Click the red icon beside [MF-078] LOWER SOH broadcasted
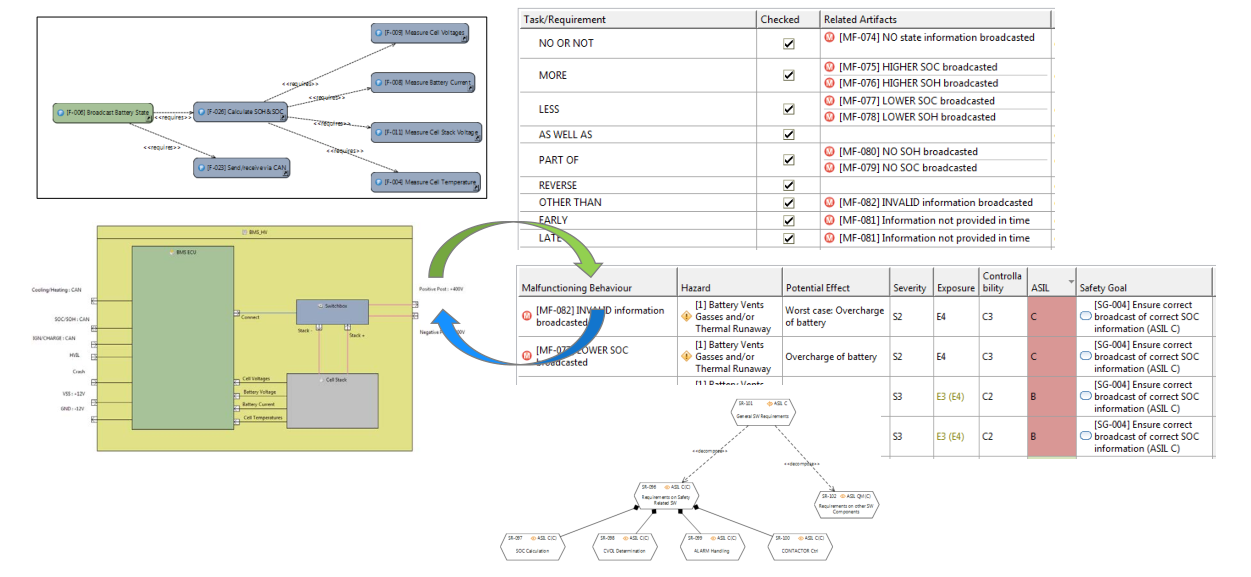 click(829, 117)
